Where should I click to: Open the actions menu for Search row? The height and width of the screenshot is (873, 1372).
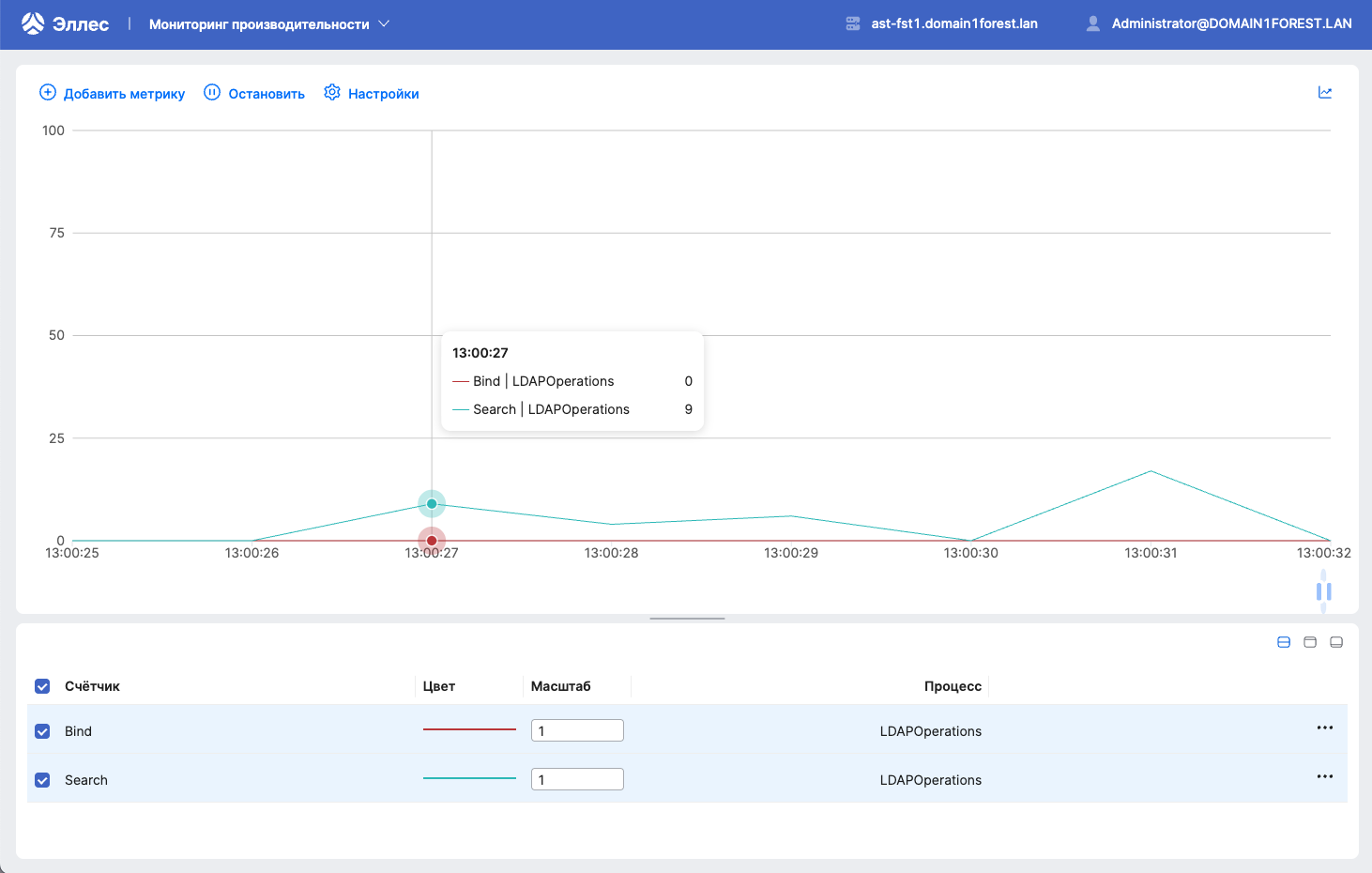(1324, 776)
